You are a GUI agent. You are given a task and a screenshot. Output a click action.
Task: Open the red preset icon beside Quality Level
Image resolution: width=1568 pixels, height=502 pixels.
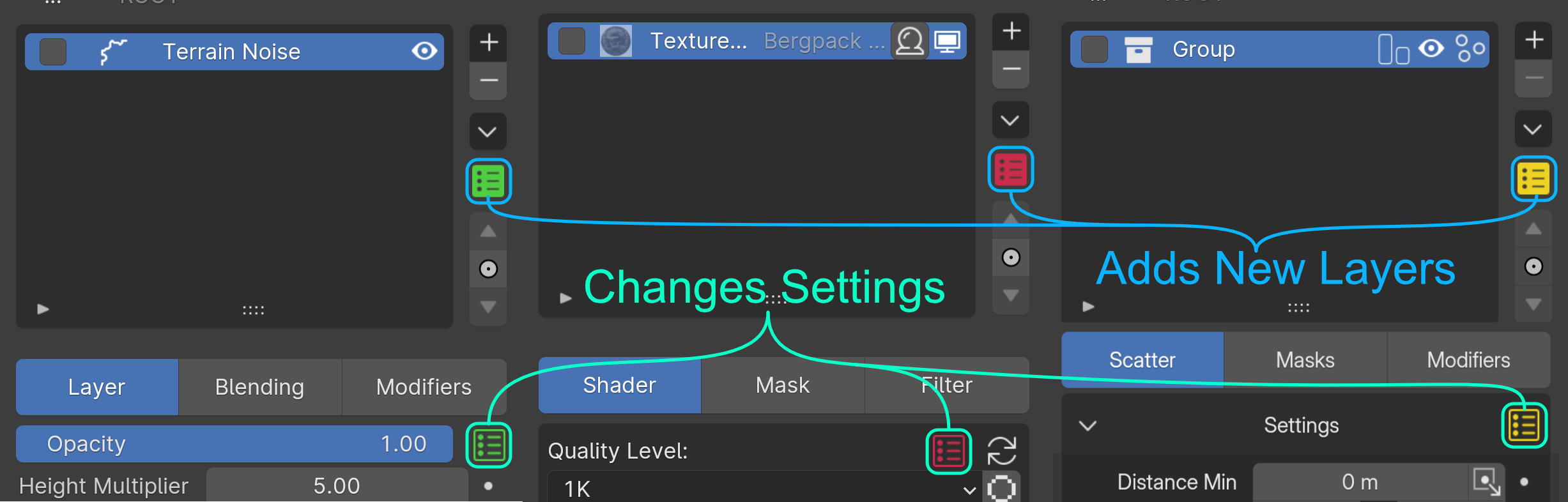click(949, 452)
